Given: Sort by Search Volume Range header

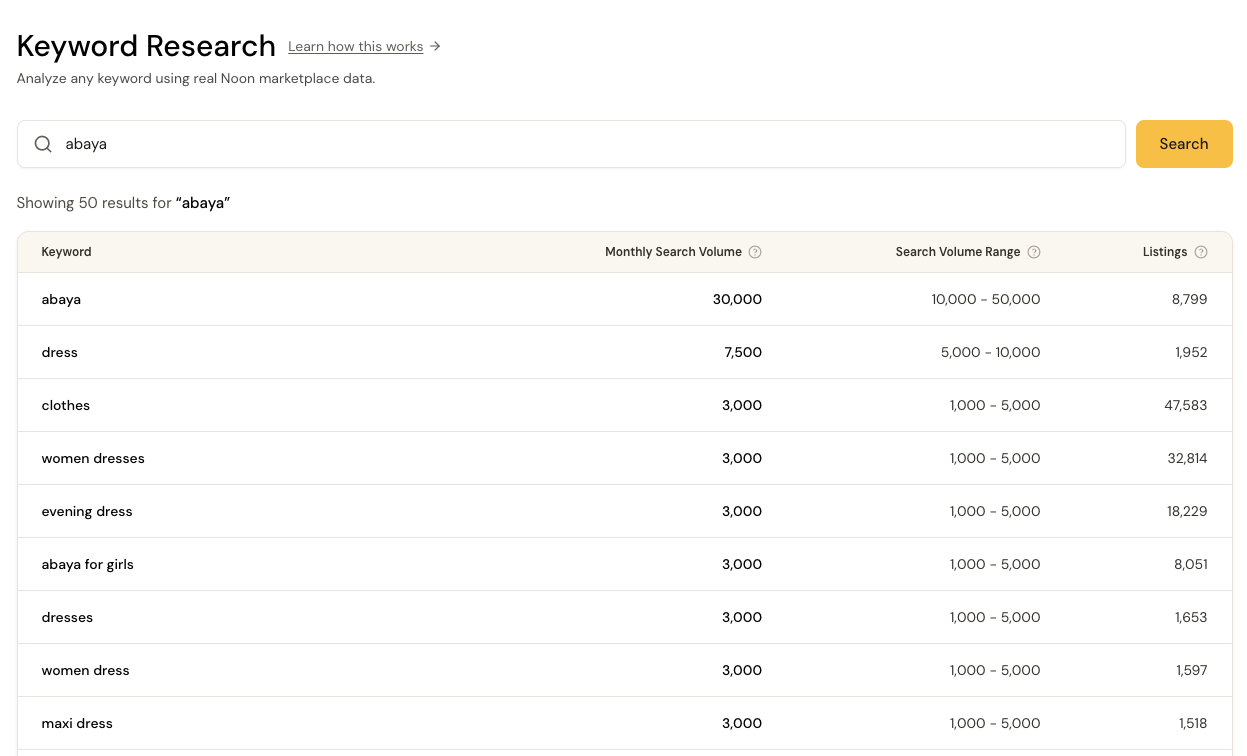Looking at the screenshot, I should (x=958, y=252).
